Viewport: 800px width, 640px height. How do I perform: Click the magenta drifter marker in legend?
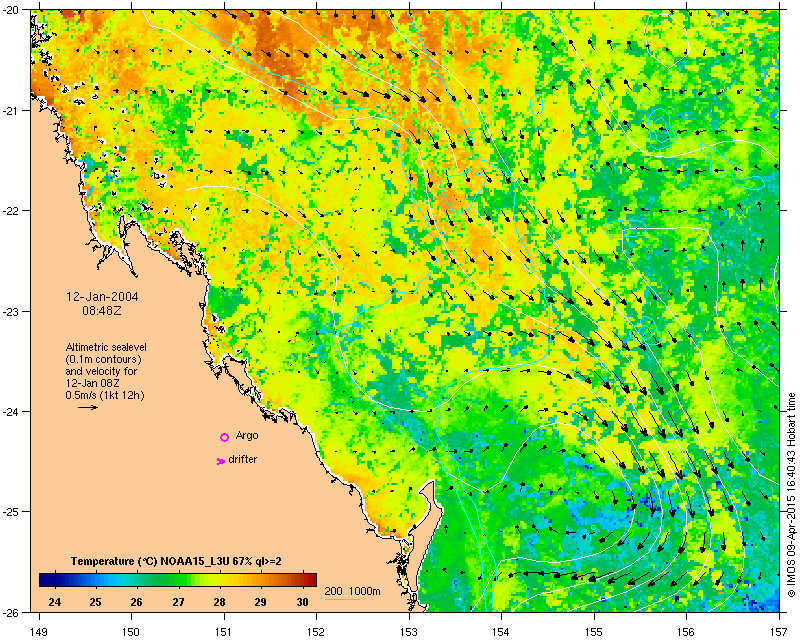[221, 461]
